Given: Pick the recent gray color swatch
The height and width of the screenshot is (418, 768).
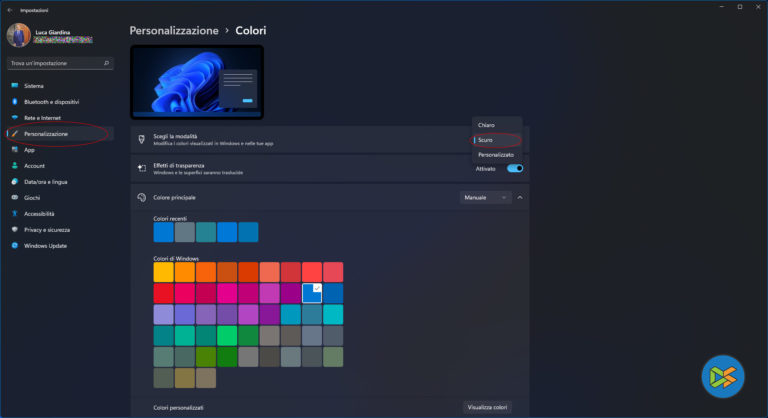Looking at the screenshot, I should 185,232.
